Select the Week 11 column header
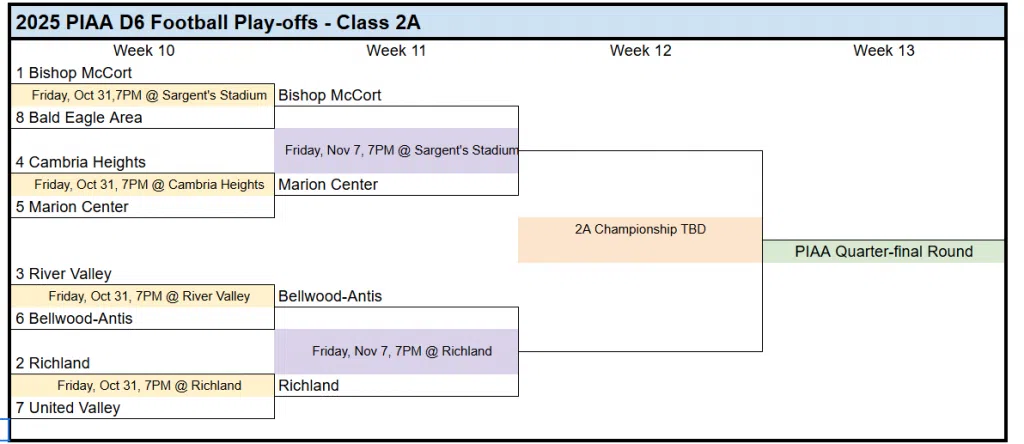This screenshot has height=444, width=1024. point(396,51)
